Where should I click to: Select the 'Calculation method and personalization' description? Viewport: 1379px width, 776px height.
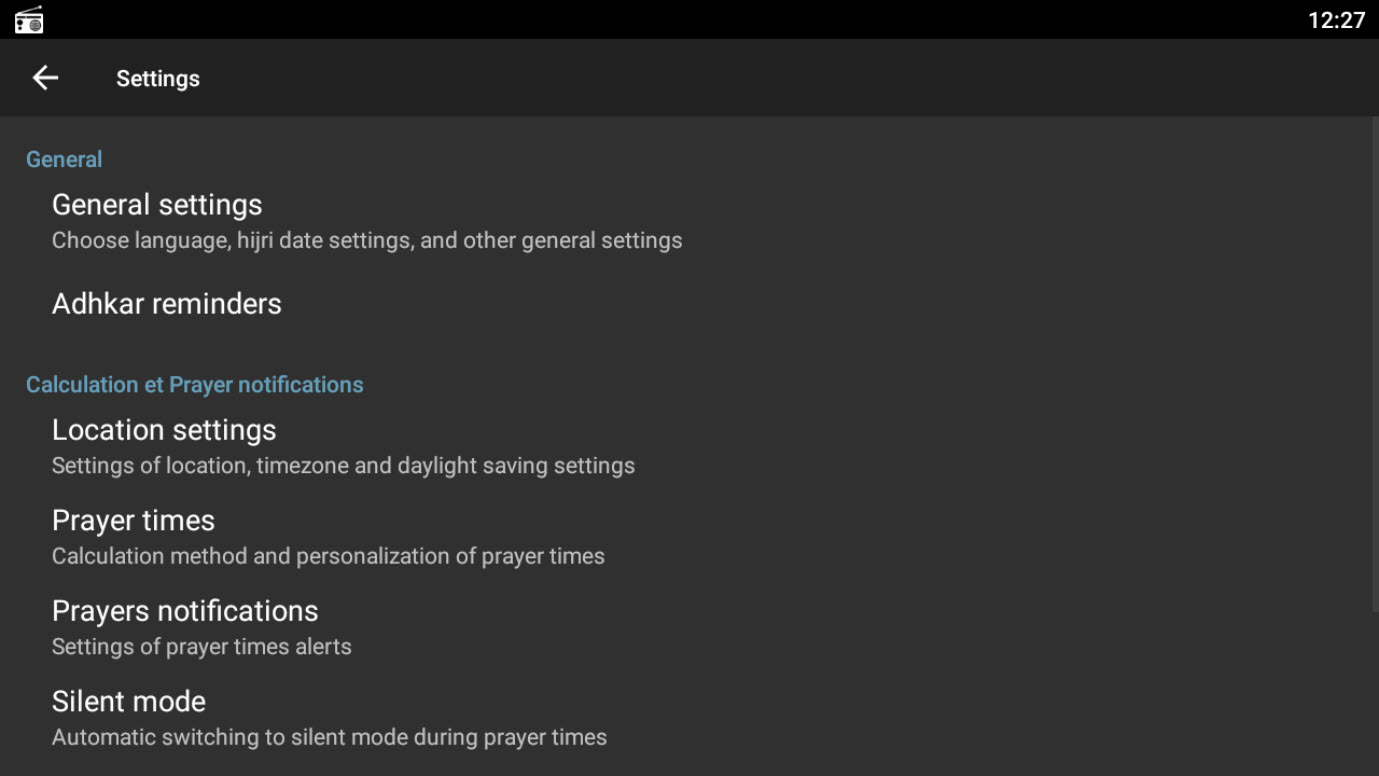(x=328, y=556)
